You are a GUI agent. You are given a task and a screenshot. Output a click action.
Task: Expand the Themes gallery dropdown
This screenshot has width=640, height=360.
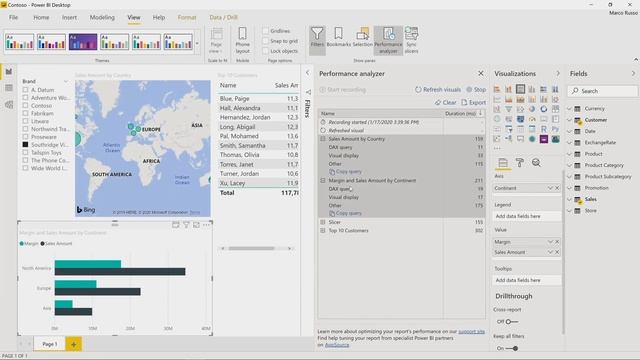coord(197,43)
